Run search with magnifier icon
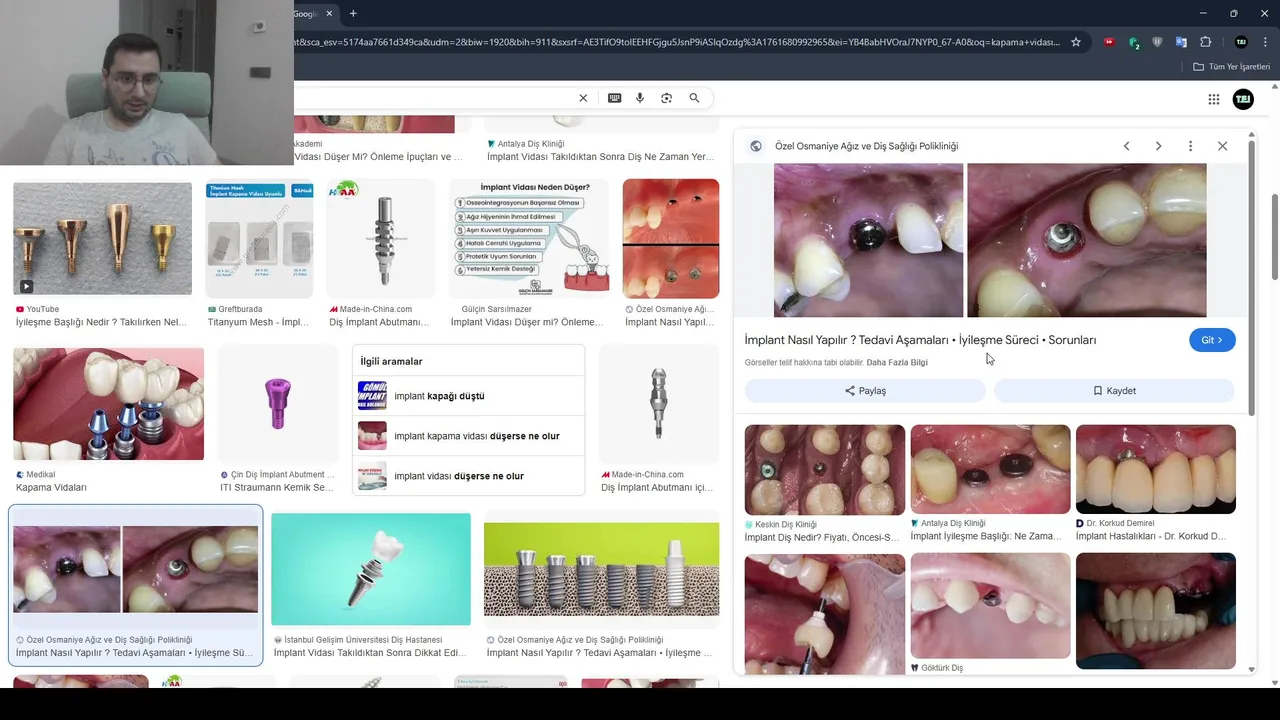The image size is (1280, 720). [x=694, y=98]
